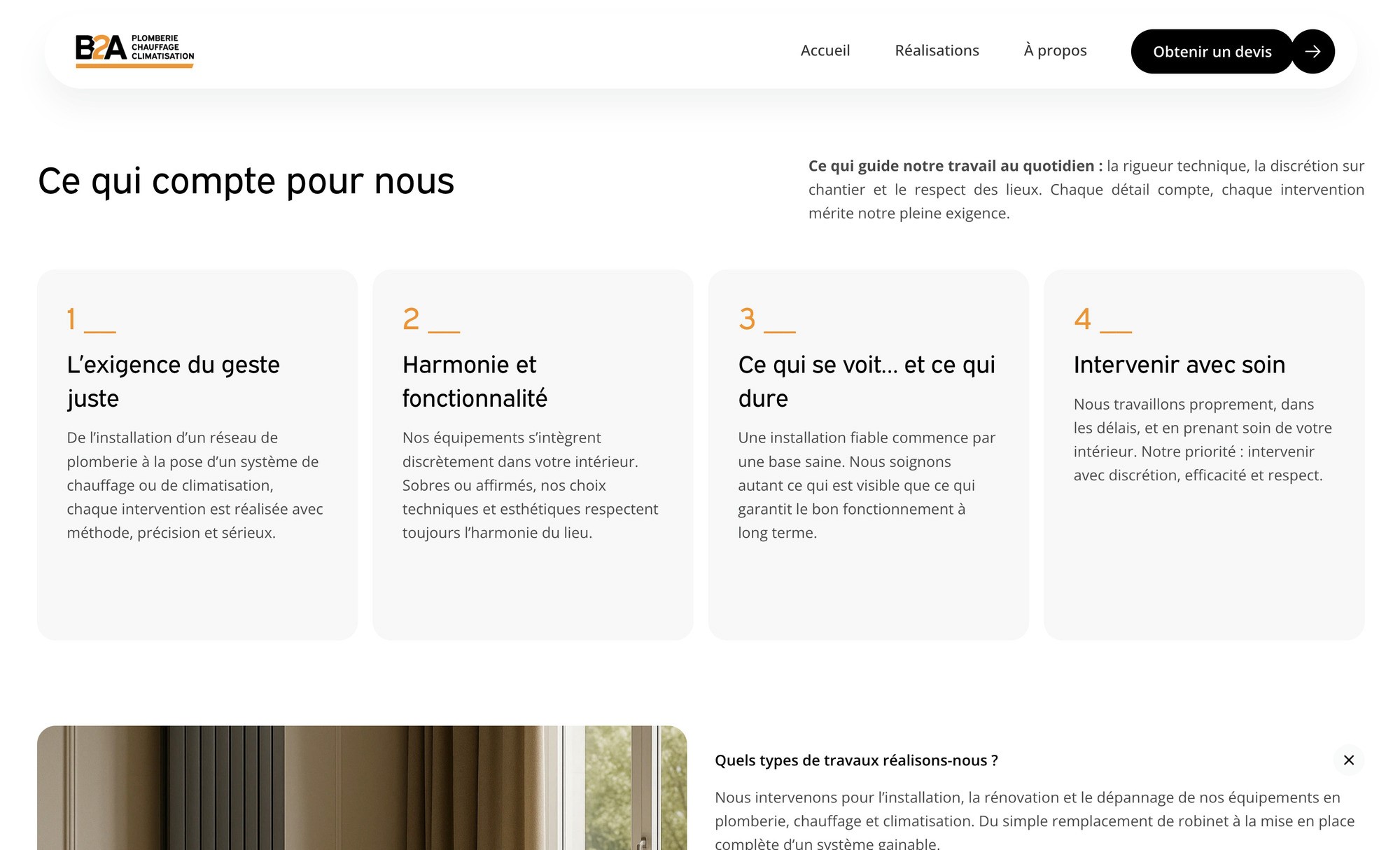Collapse the FAQ answer with X icon
The width and height of the screenshot is (1400, 850).
tap(1348, 760)
